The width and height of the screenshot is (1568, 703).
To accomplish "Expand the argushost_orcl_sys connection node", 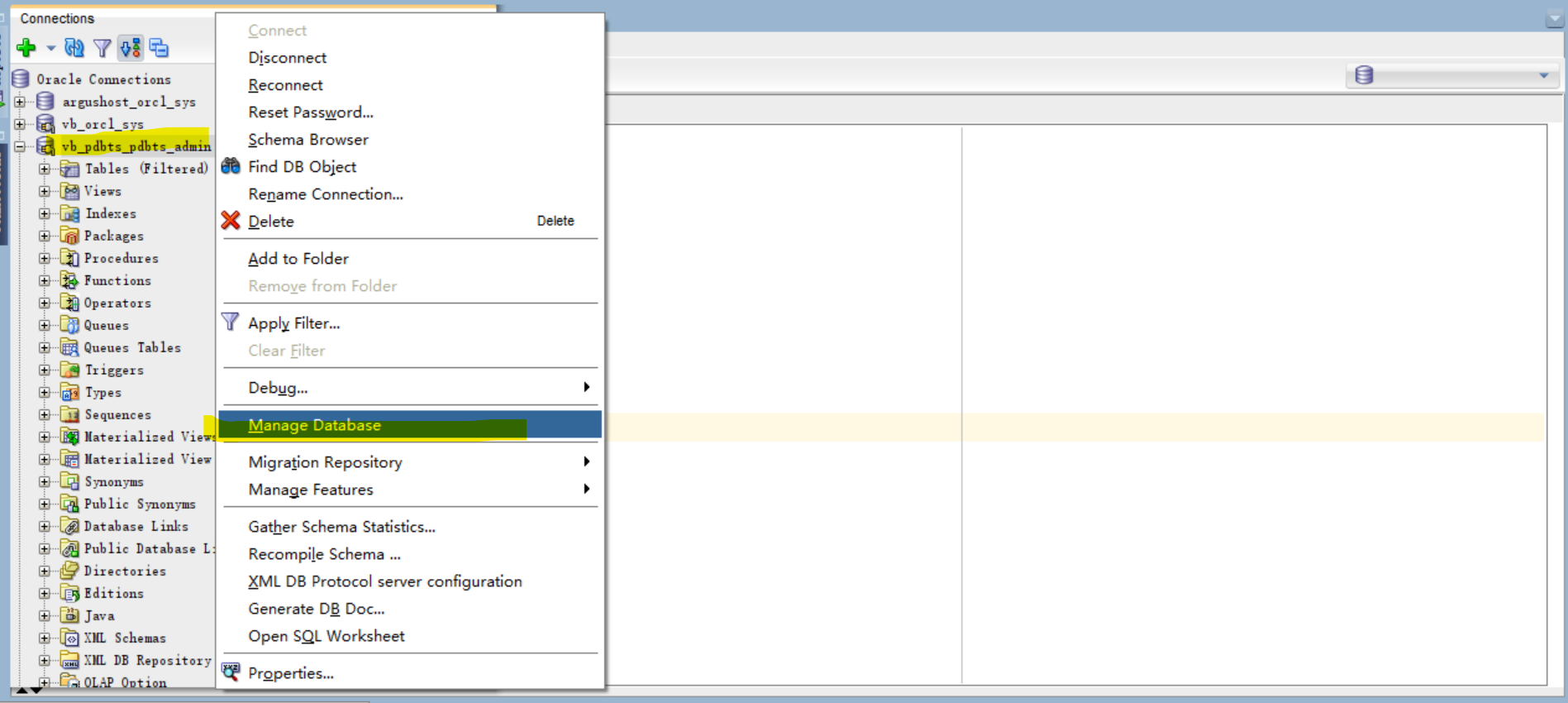I will [20, 102].
